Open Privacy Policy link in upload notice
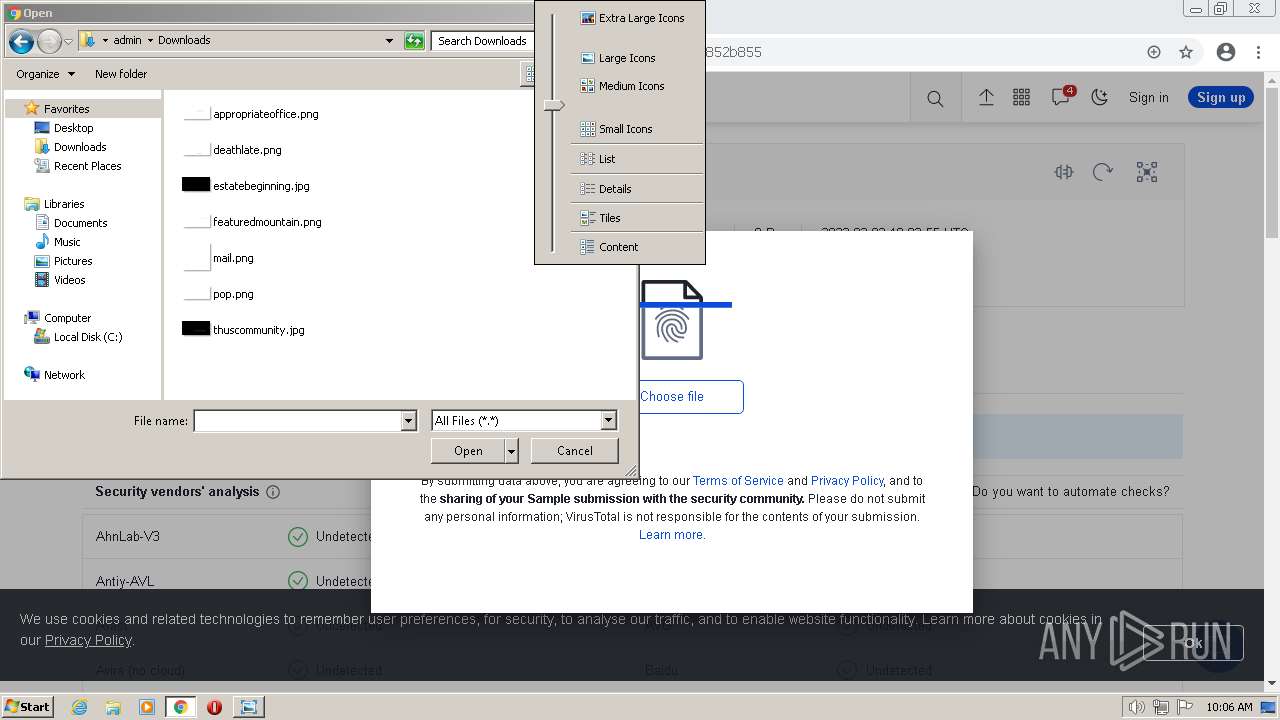This screenshot has width=1280, height=720. 847,481
